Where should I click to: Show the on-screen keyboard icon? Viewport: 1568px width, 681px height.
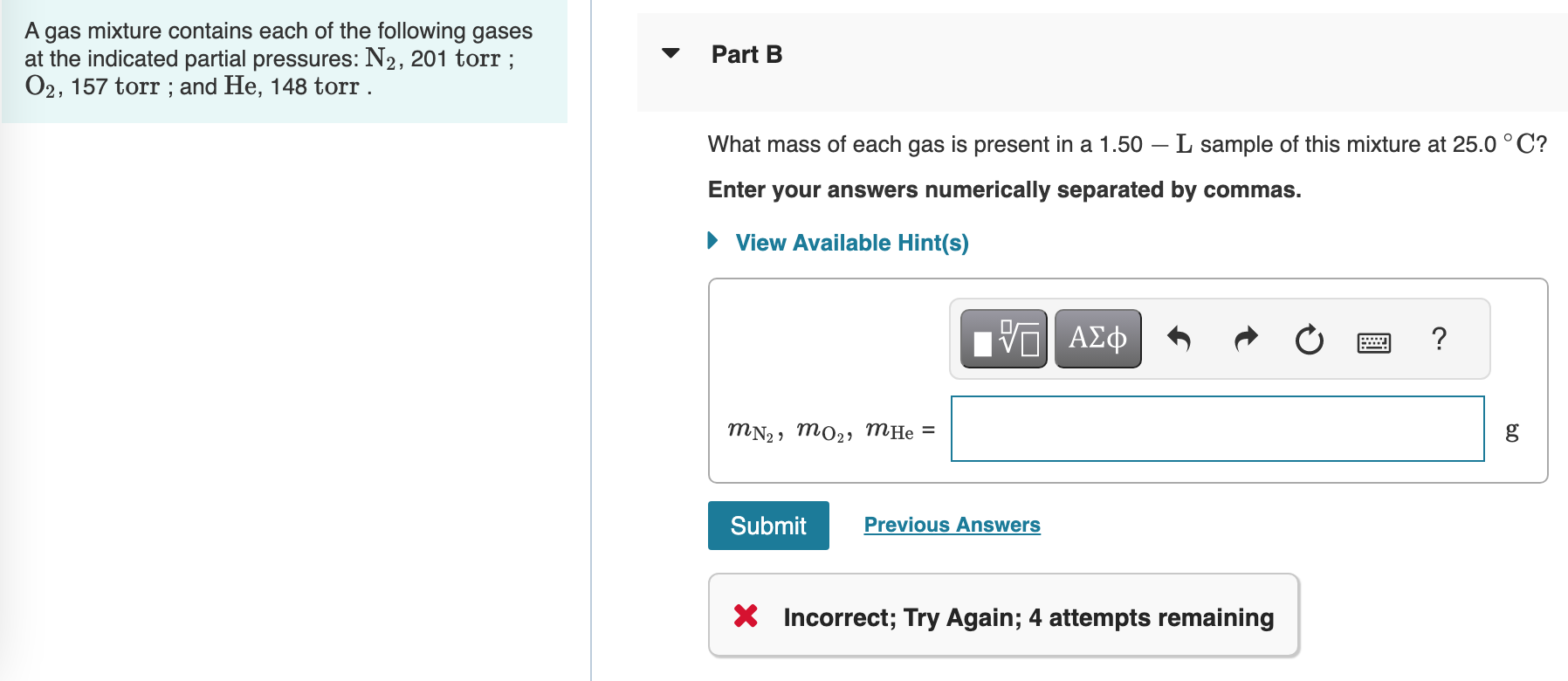[1372, 342]
